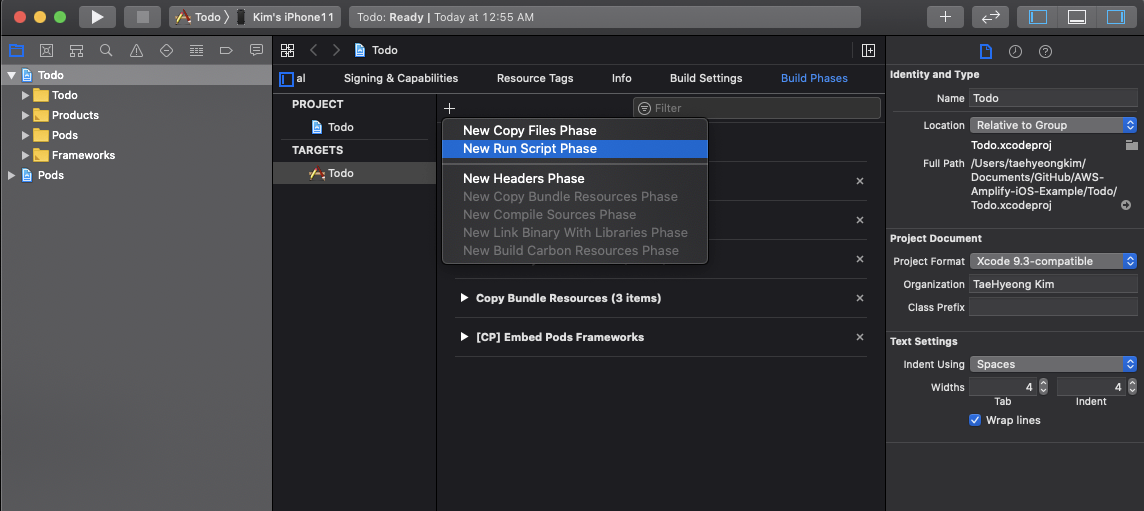Toggle the Wrap lines checkbox

tap(975, 420)
